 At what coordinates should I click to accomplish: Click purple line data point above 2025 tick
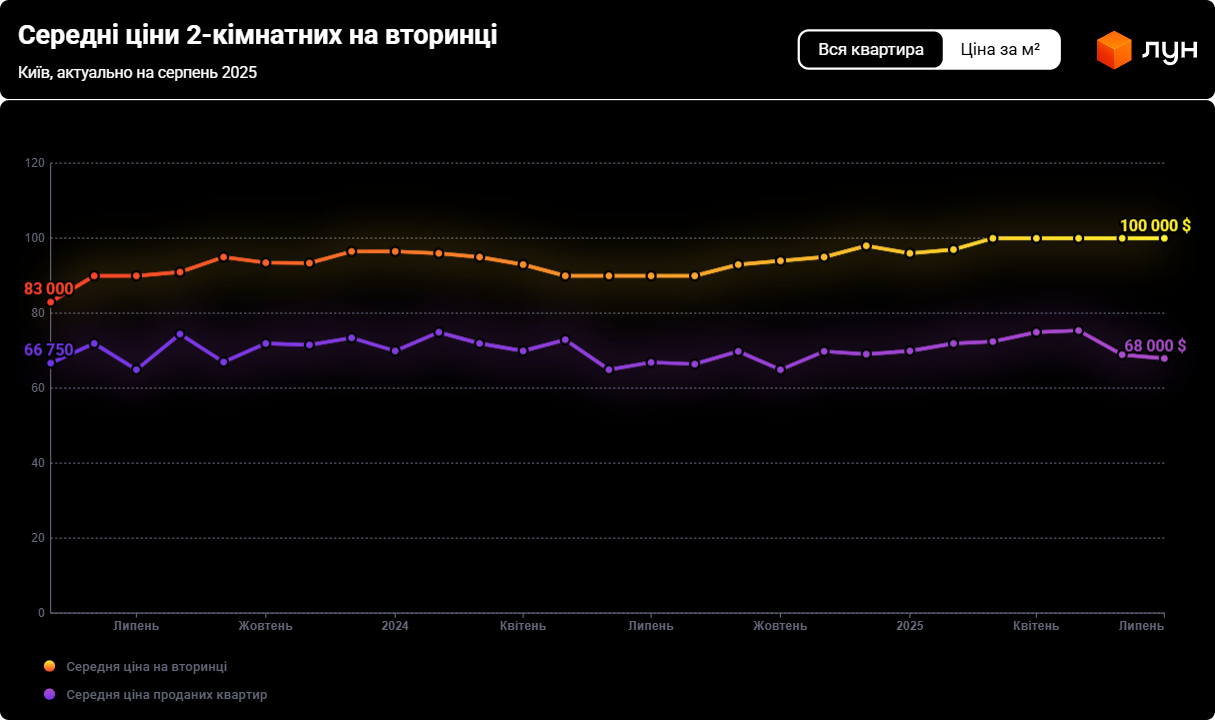909,351
